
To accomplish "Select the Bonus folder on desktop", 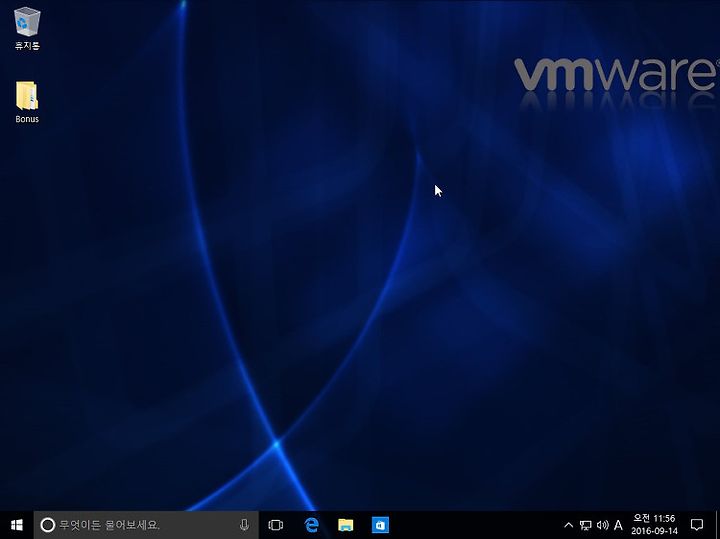I will click(27, 102).
